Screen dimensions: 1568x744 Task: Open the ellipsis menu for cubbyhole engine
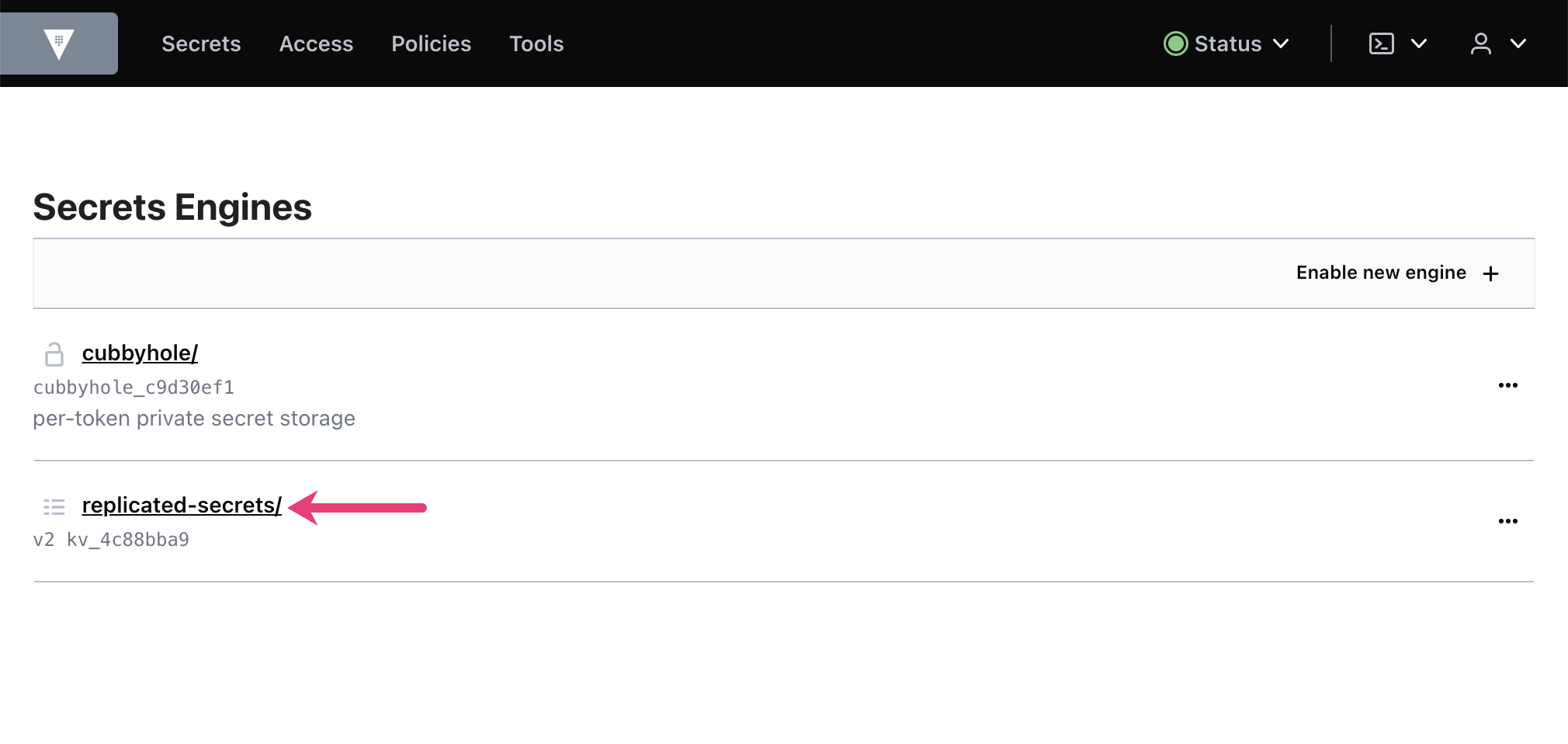point(1509,385)
